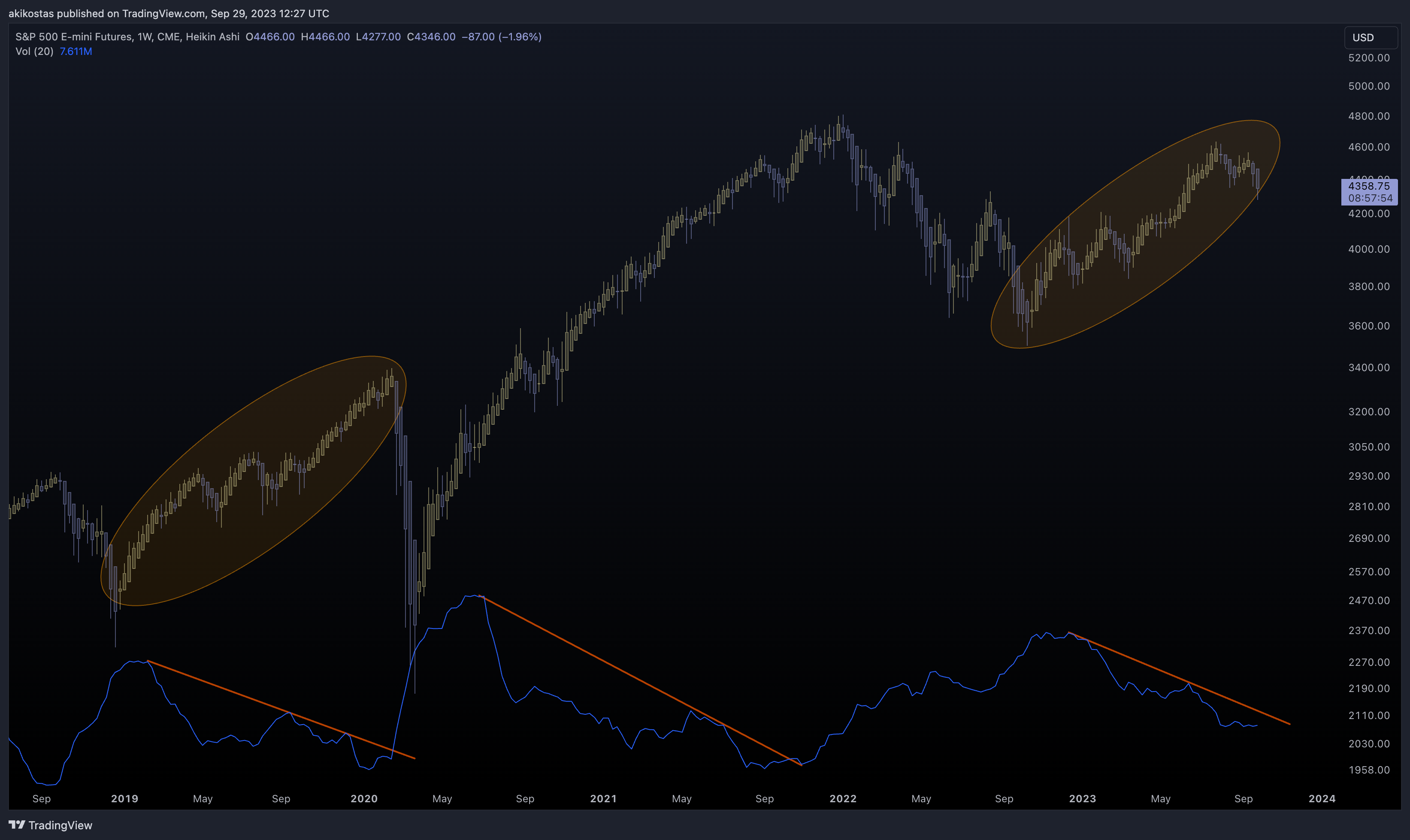Click the 2019 time axis label
The height and width of the screenshot is (840, 1410).
pos(124,799)
